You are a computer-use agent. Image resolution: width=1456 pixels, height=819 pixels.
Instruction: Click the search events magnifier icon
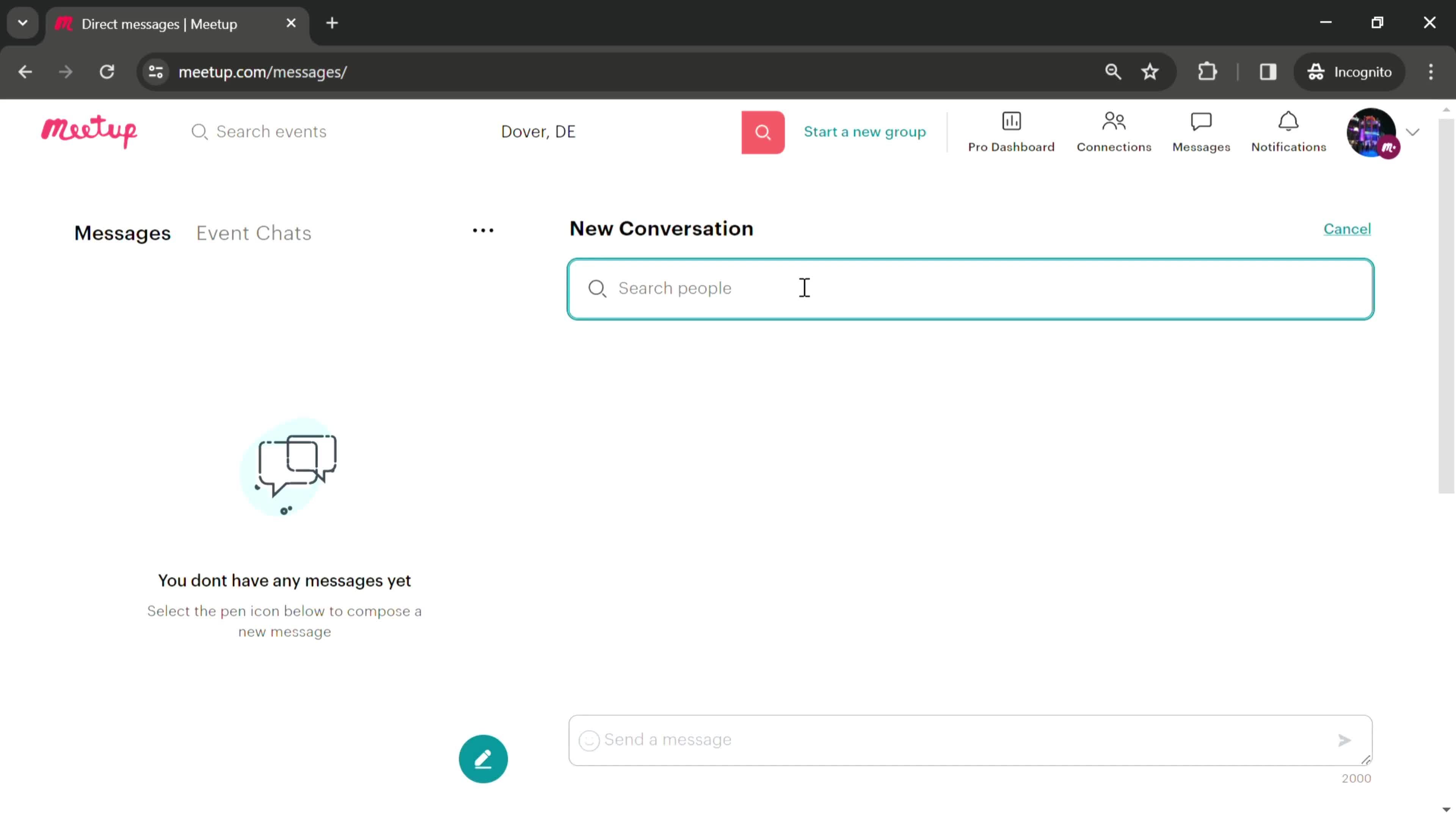tap(199, 131)
